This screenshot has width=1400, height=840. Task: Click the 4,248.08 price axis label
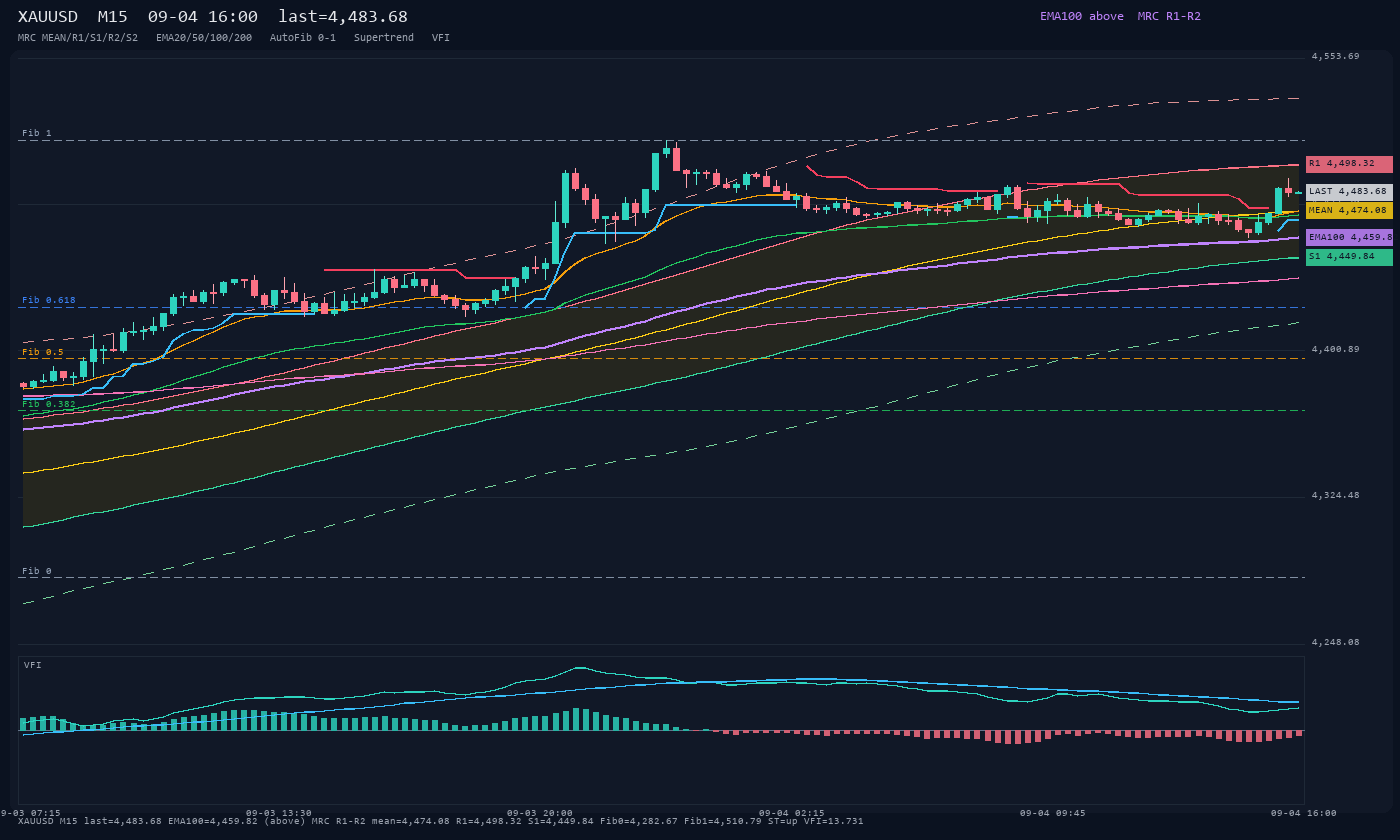(1336, 642)
